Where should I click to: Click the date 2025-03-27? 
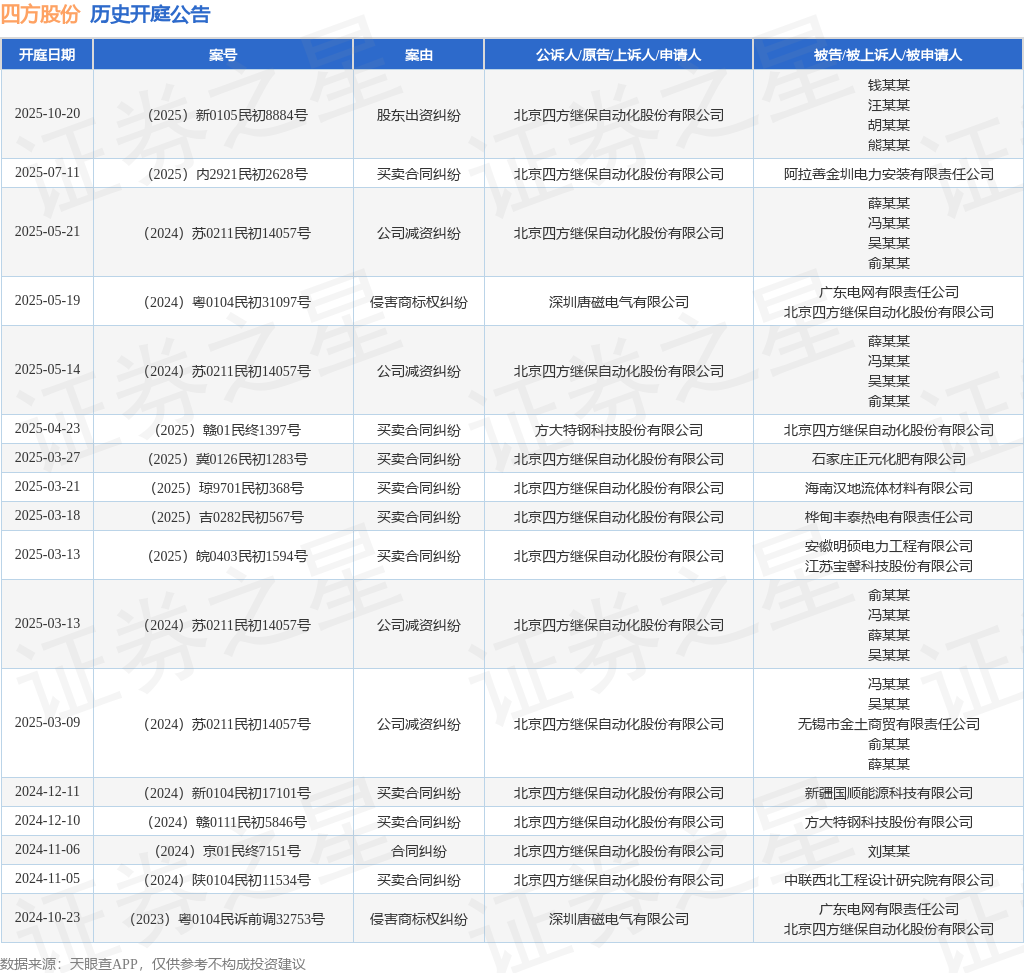[x=48, y=458]
